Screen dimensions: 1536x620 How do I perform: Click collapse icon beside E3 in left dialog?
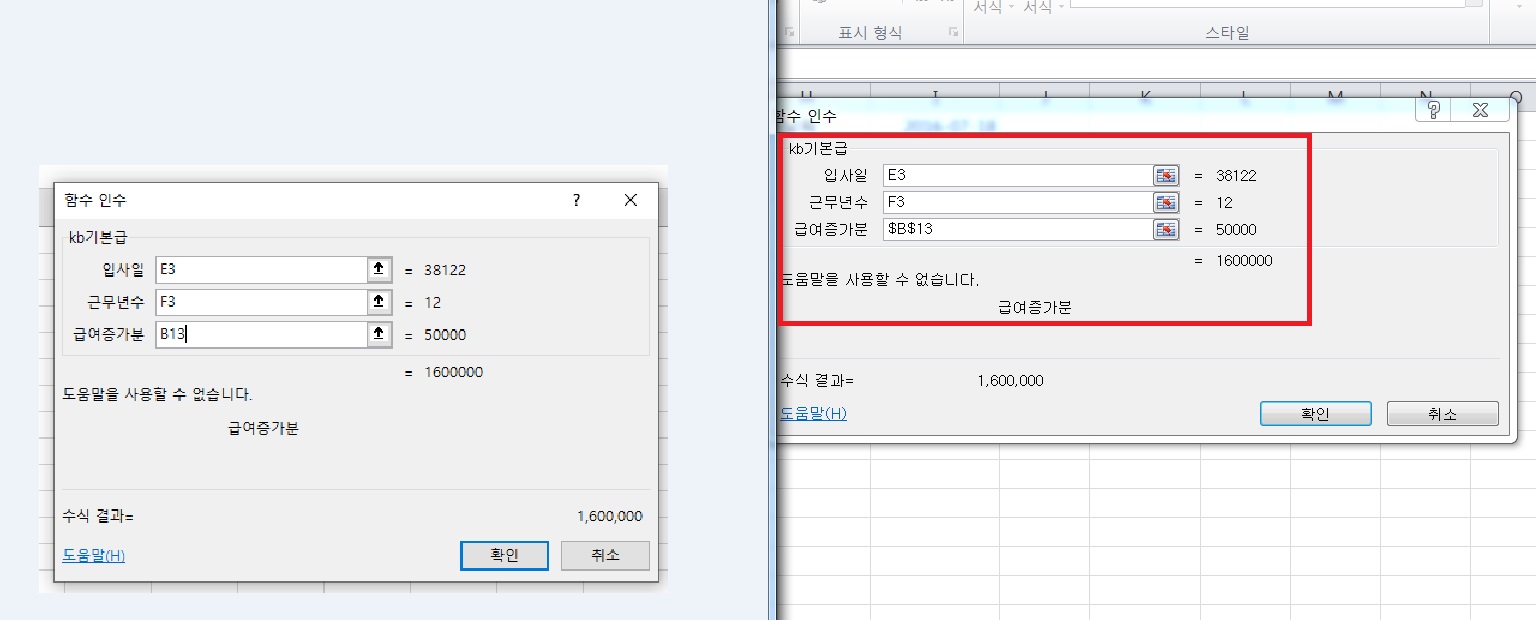click(378, 270)
